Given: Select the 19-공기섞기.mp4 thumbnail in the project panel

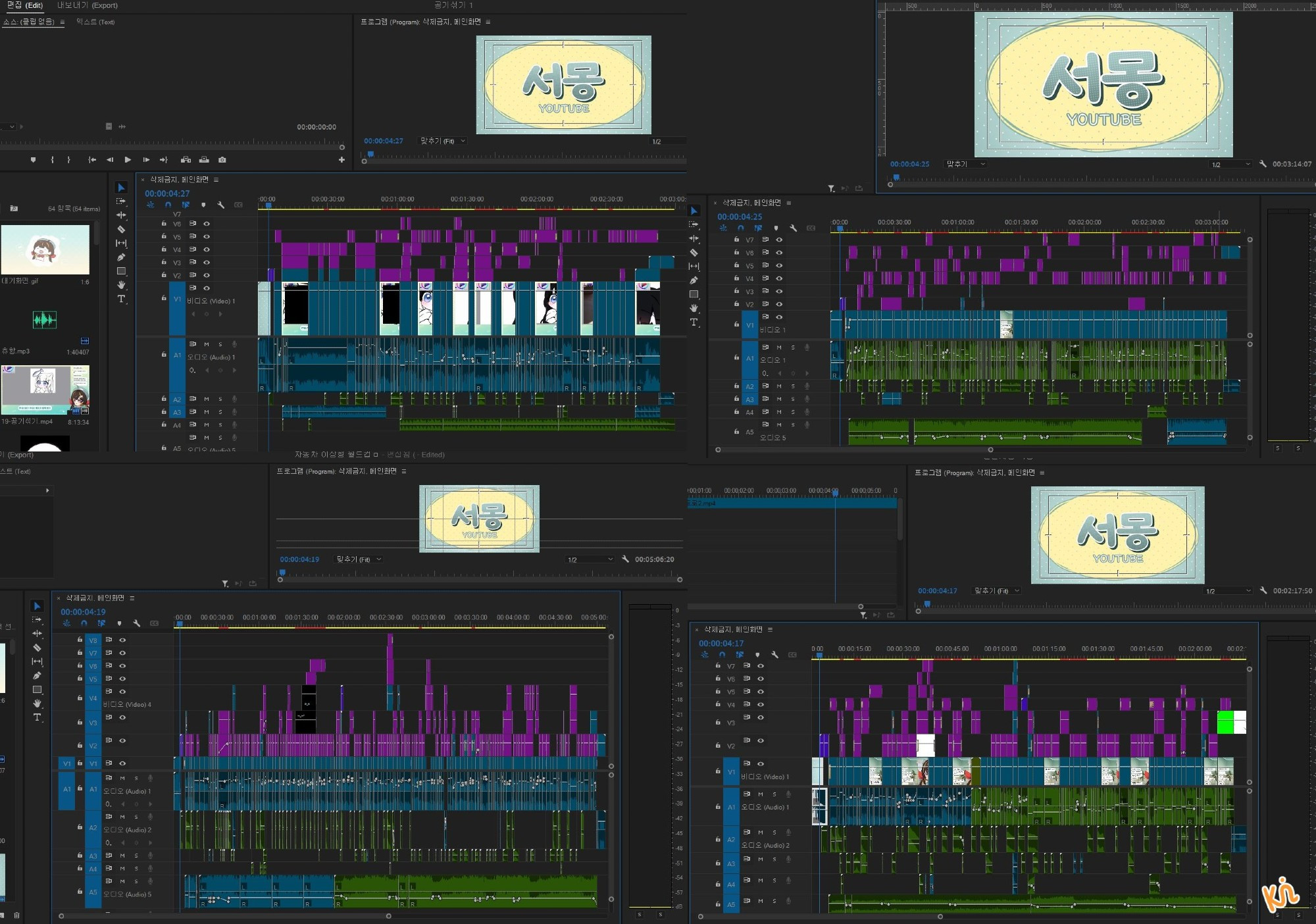Looking at the screenshot, I should [x=45, y=391].
